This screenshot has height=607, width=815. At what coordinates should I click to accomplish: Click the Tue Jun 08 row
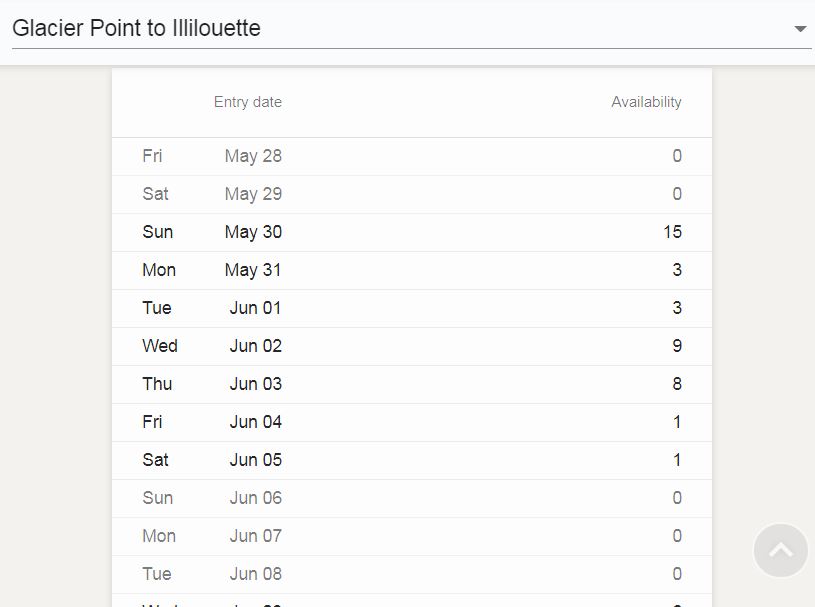412,574
